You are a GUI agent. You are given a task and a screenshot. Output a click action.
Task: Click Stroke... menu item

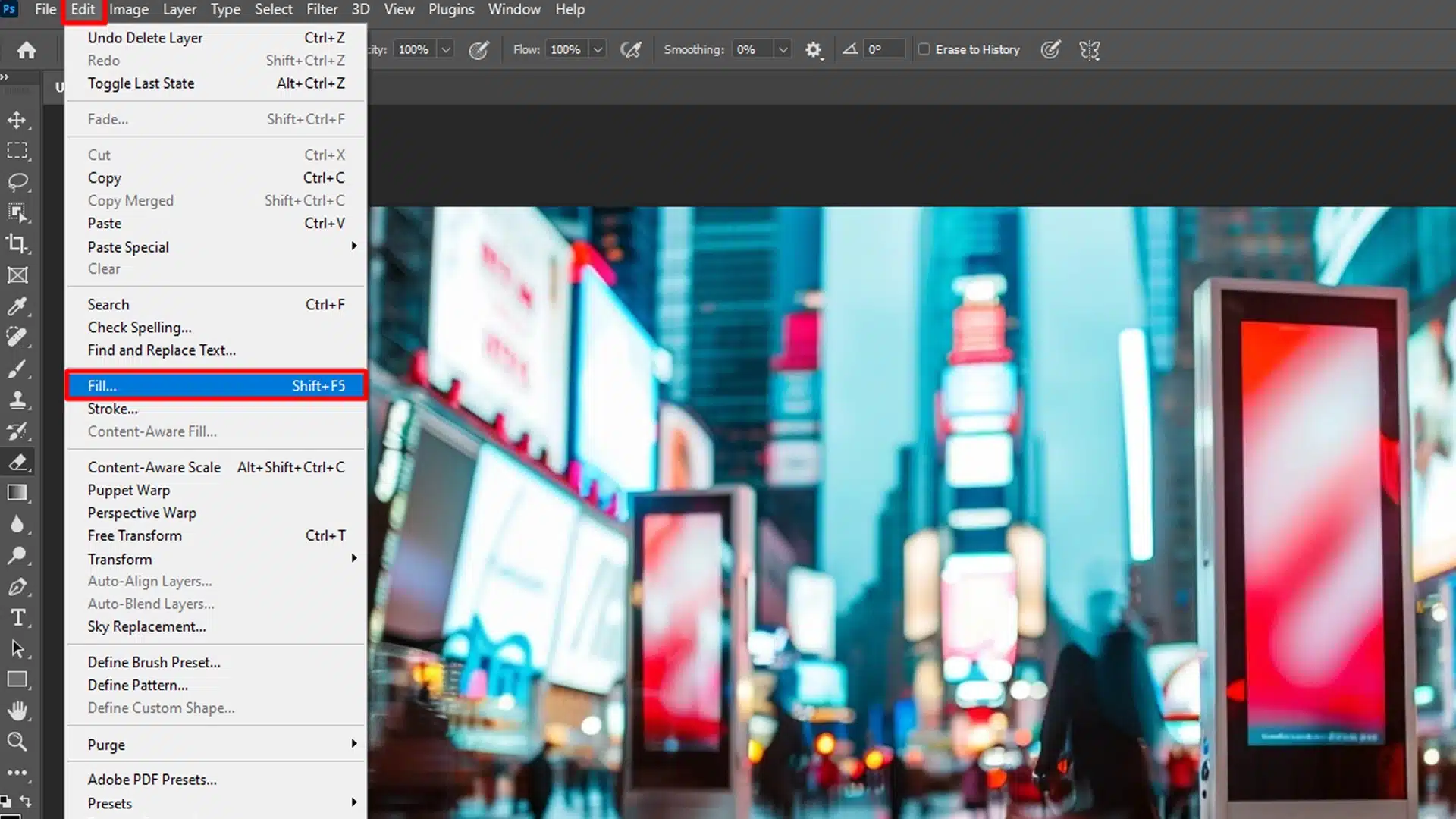click(112, 408)
